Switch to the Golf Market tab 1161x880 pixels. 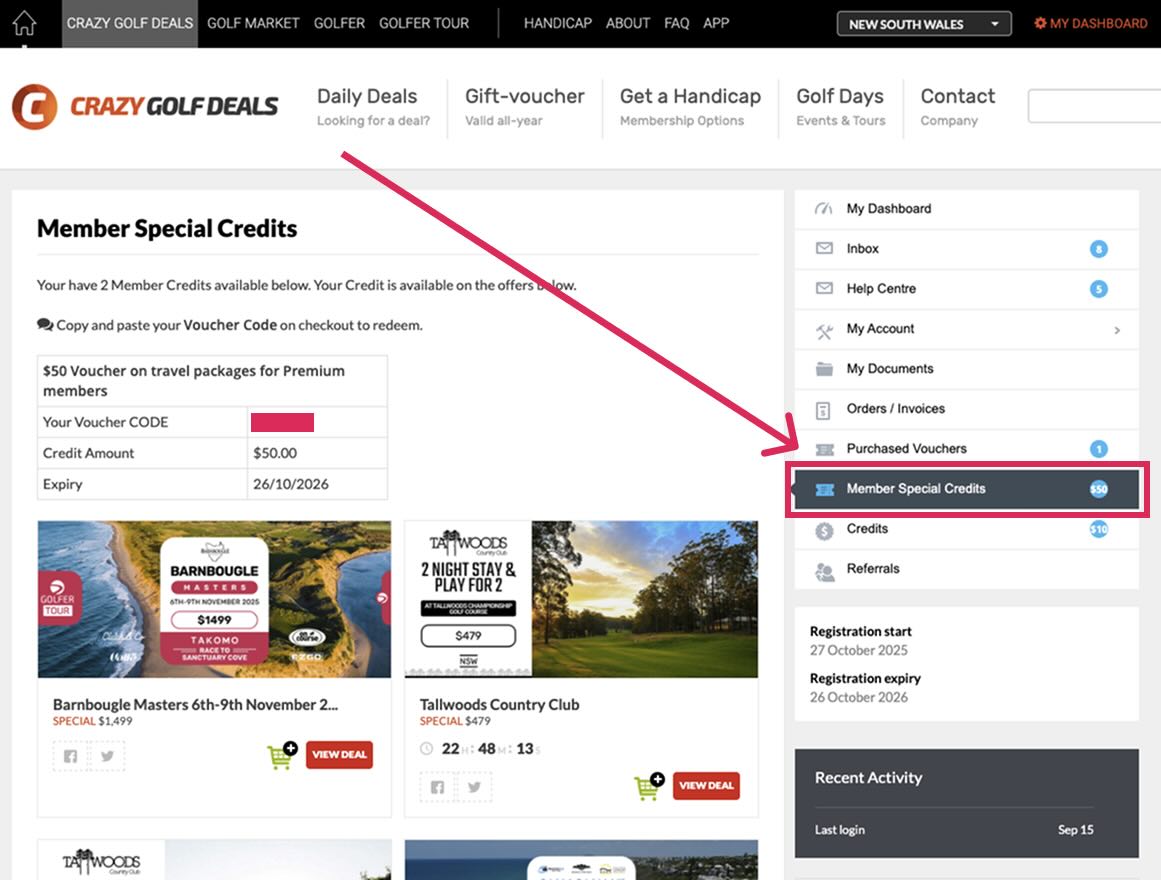(253, 23)
